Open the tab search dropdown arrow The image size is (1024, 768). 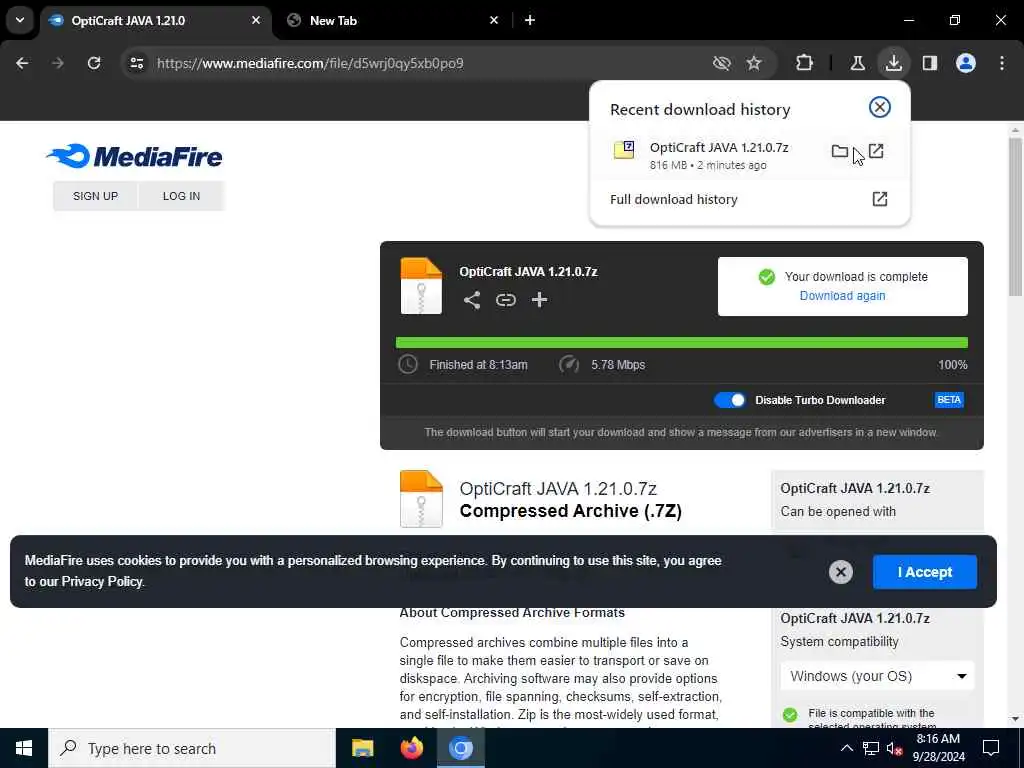20,20
